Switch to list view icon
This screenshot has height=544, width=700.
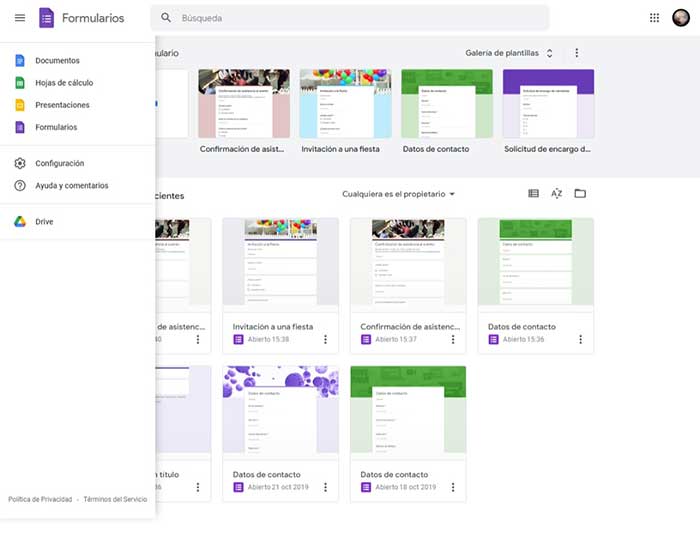pos(533,194)
